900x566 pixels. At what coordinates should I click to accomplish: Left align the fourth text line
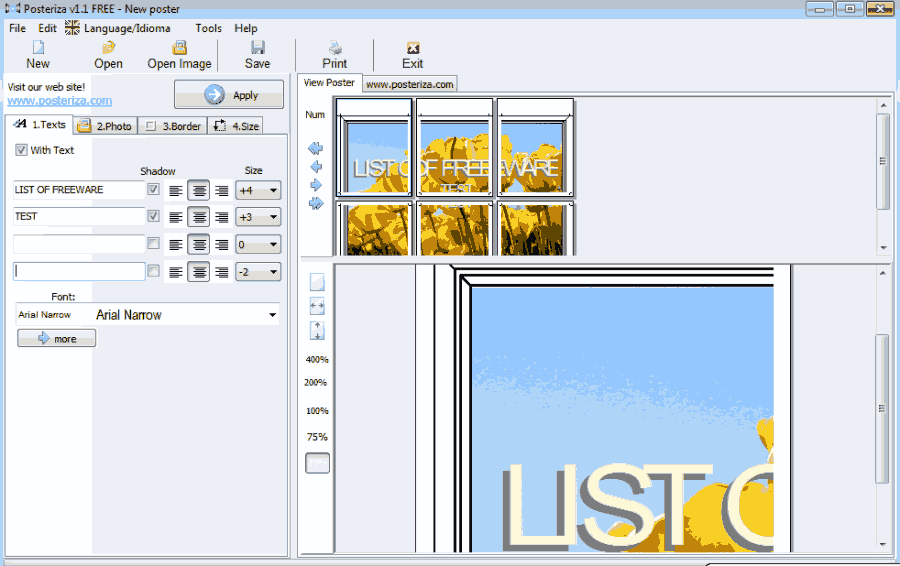pos(176,272)
